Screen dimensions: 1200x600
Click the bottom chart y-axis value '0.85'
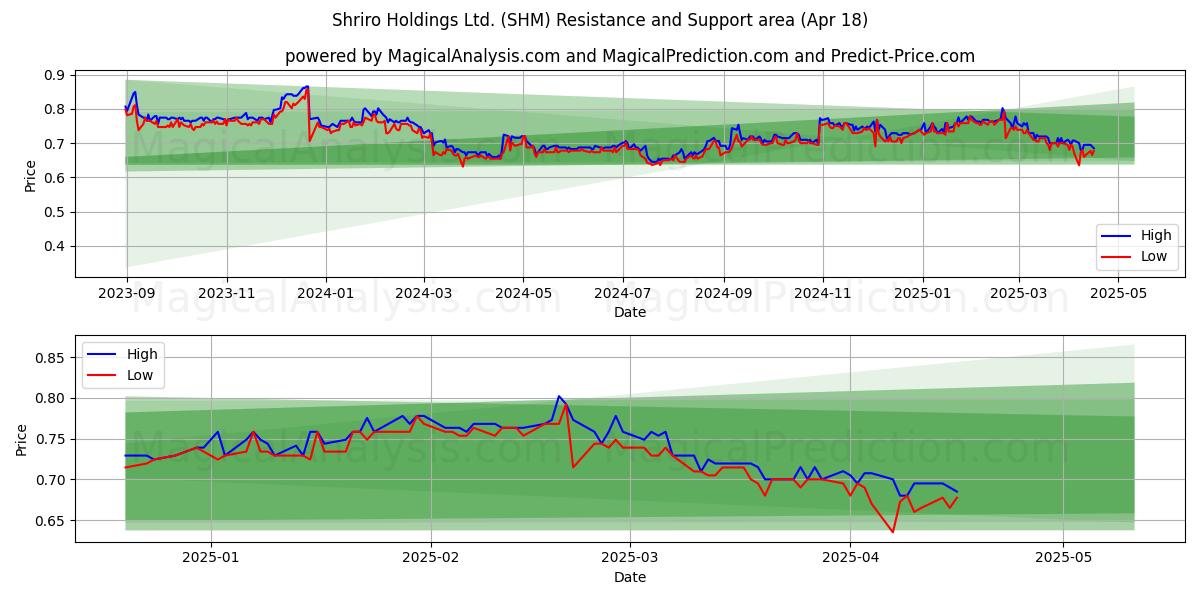pyautogui.click(x=51, y=358)
